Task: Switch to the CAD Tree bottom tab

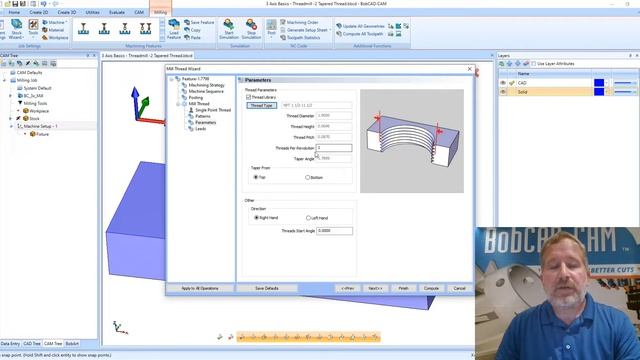Action: pyautogui.click(x=32, y=344)
